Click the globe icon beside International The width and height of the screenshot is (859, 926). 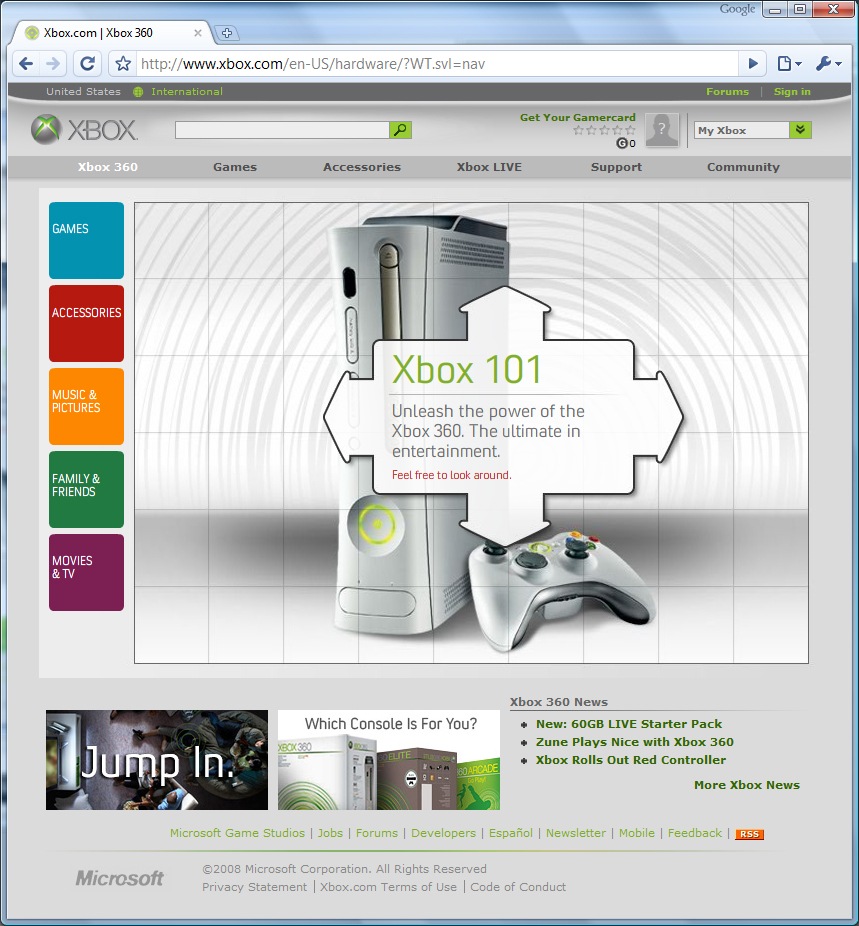coord(138,92)
